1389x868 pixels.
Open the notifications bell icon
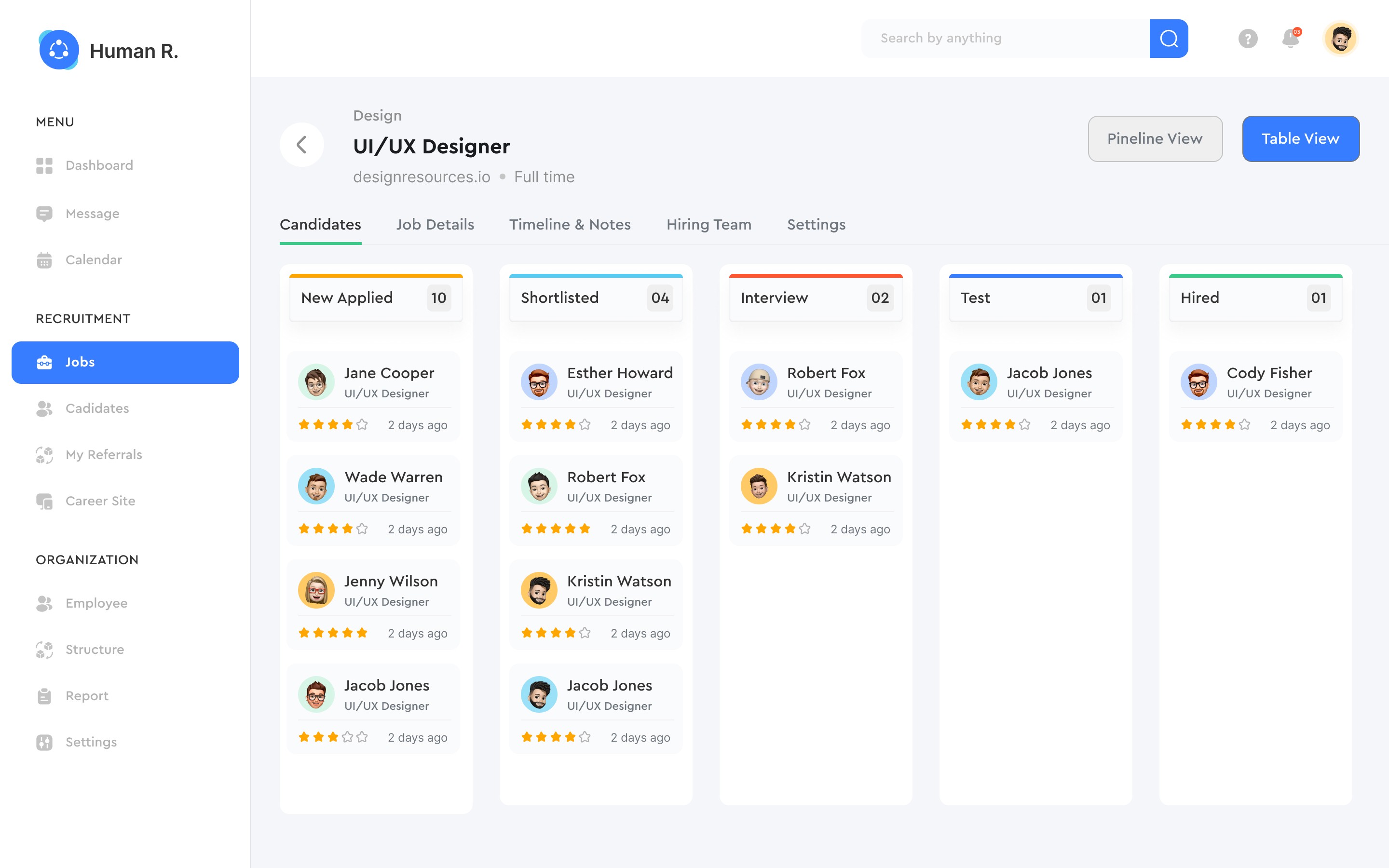click(x=1290, y=39)
